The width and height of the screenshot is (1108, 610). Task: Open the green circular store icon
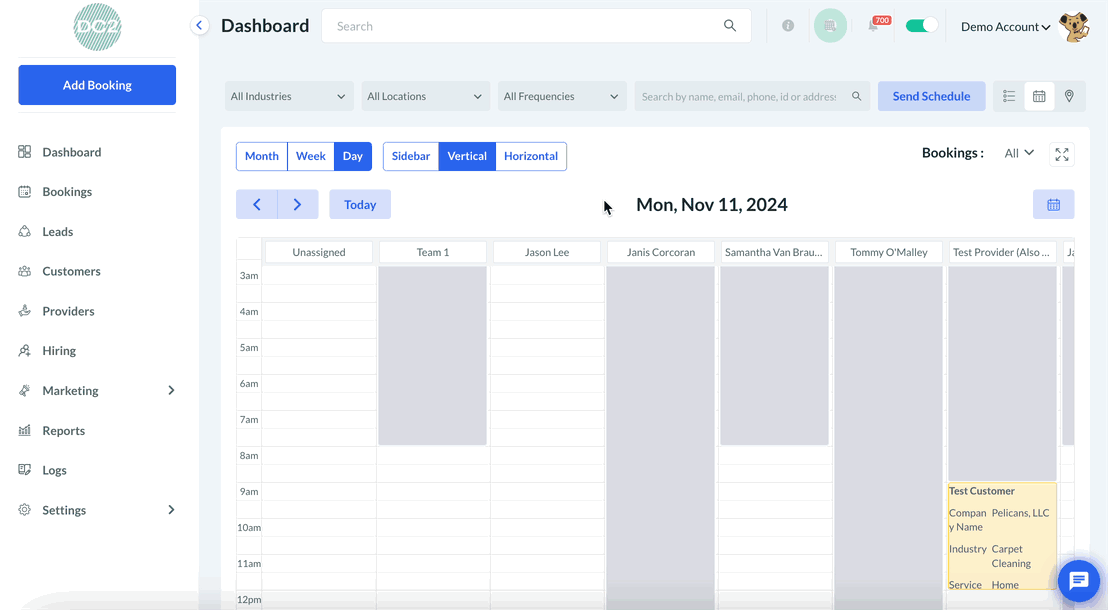(830, 25)
